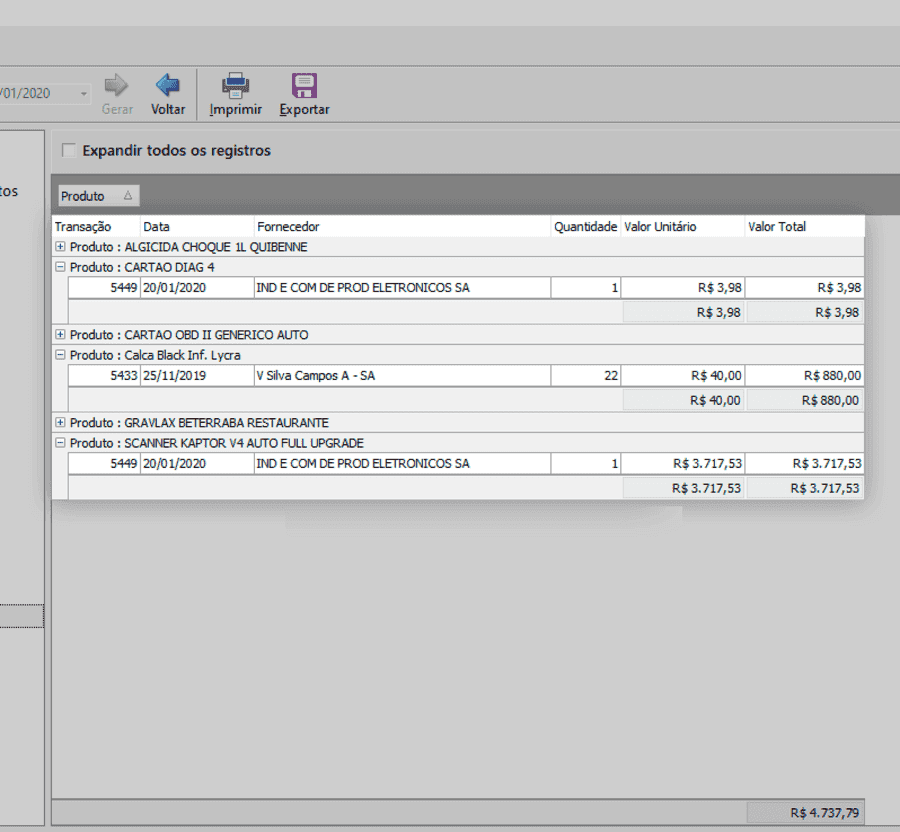This screenshot has width=900, height=832.
Task: Enable Expandir todos os registros checkbox
Action: (x=68, y=150)
